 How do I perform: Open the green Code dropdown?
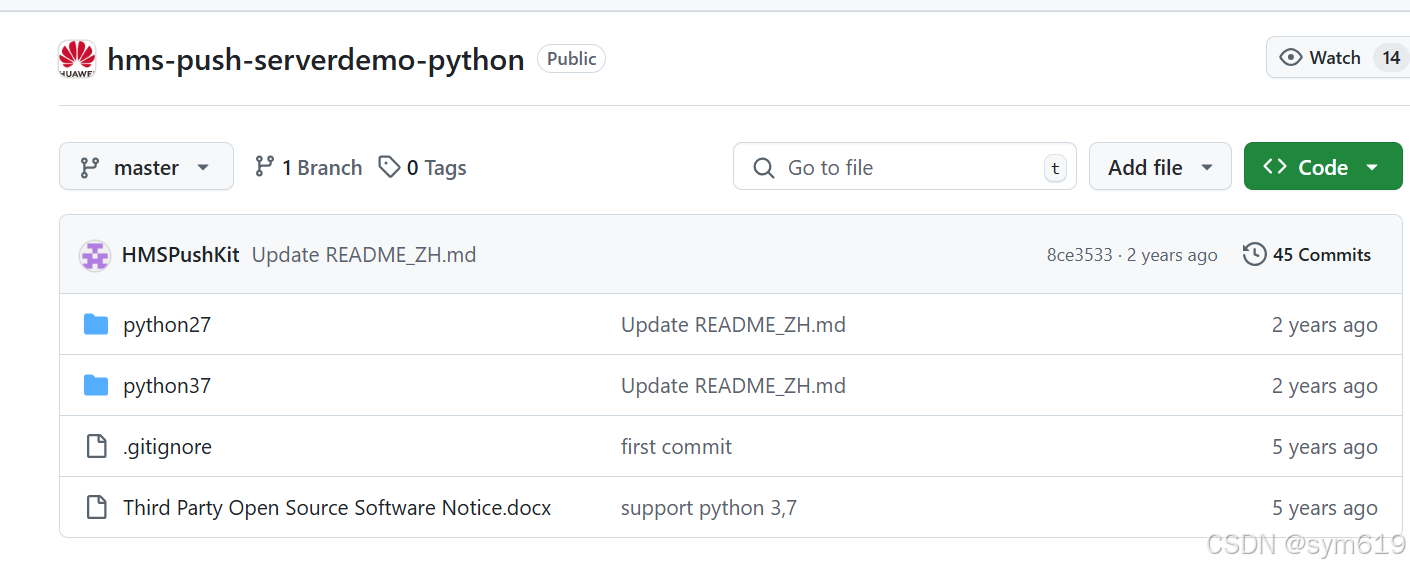(1323, 167)
